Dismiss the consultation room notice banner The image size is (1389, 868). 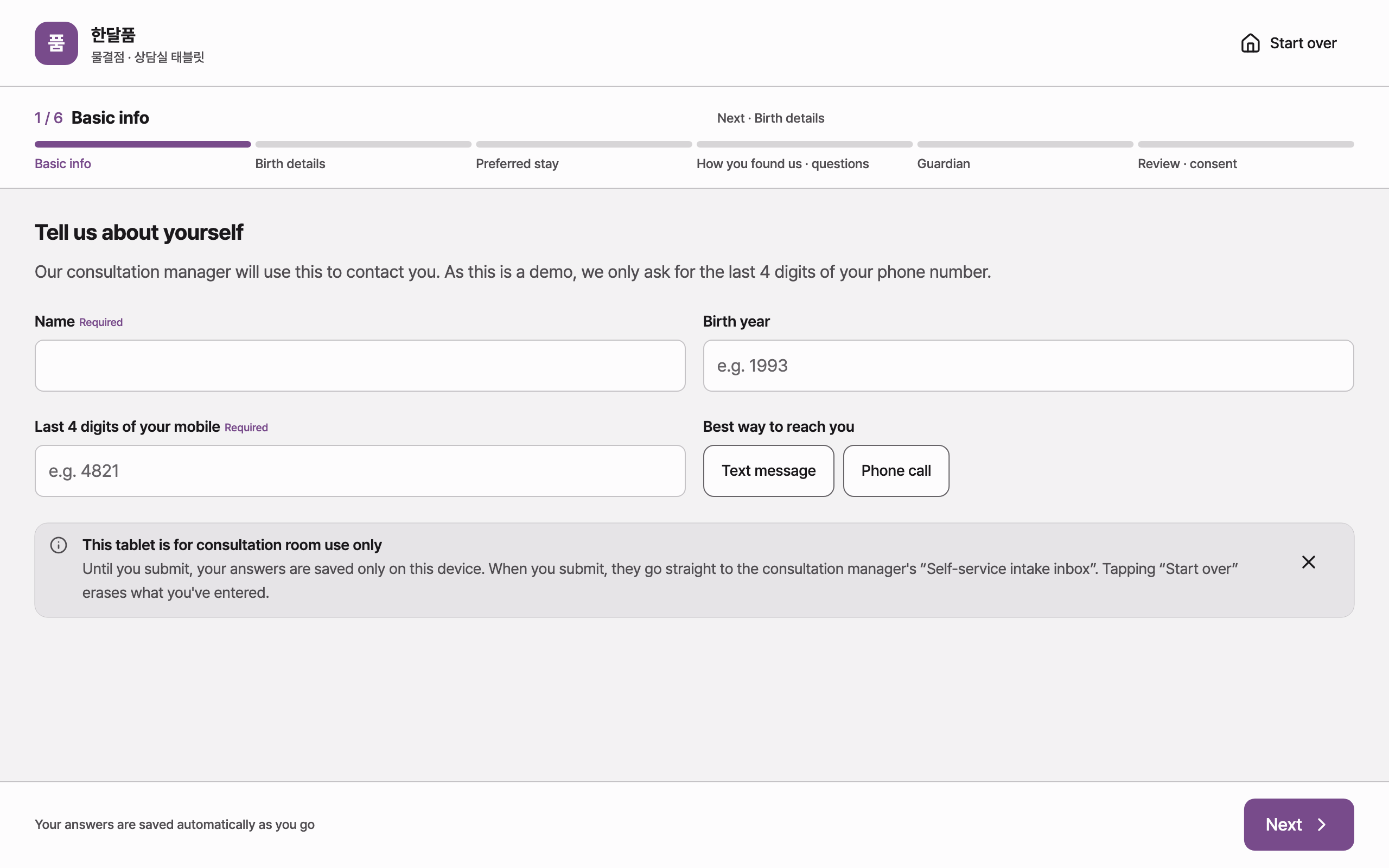click(1308, 562)
